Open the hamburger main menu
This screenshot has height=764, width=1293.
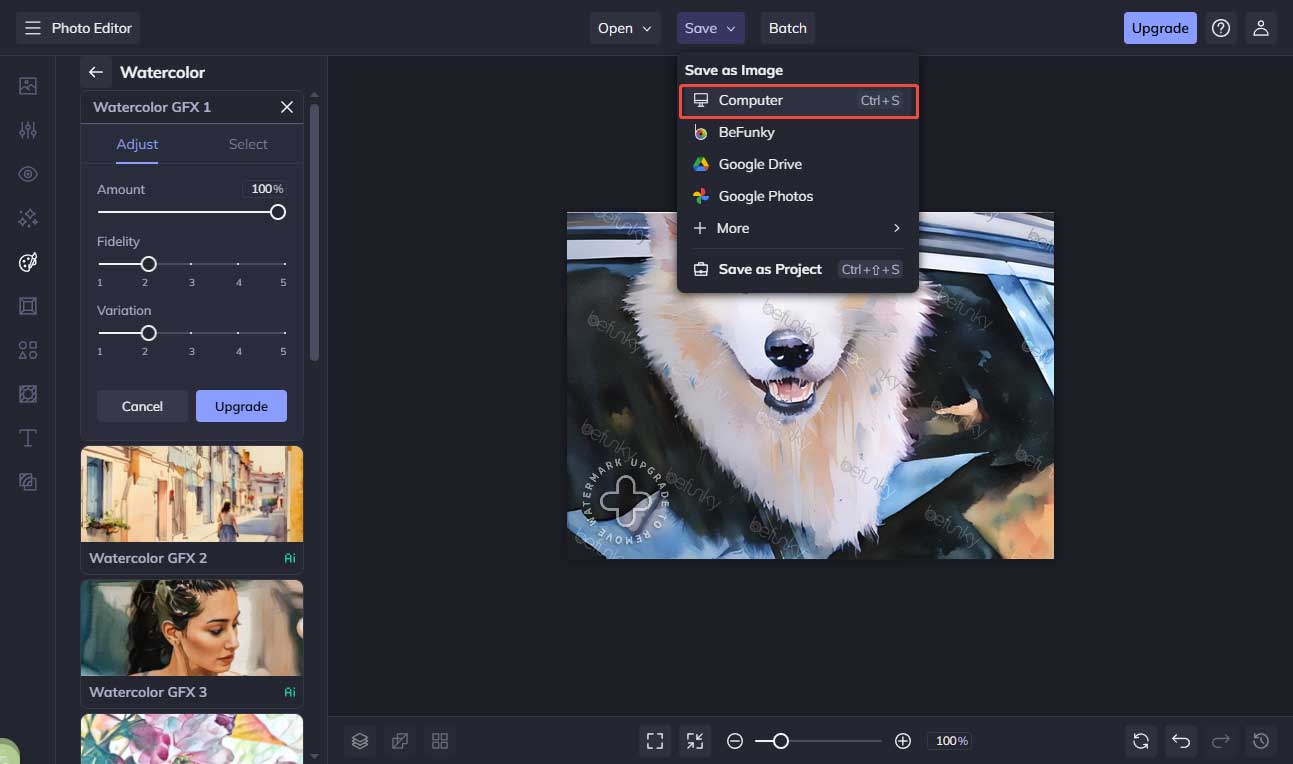click(x=33, y=28)
